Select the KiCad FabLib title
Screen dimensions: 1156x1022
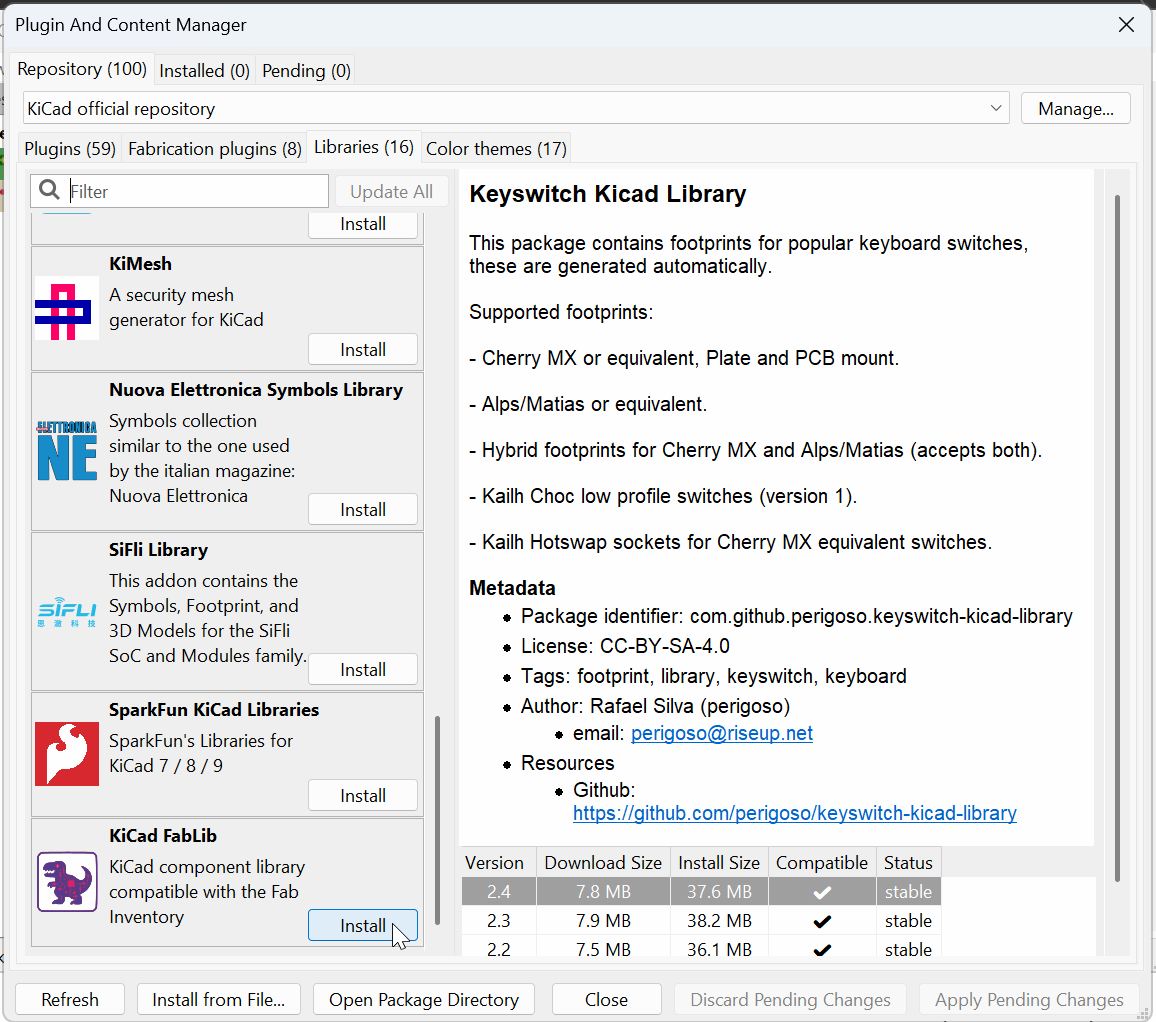[x=163, y=835]
